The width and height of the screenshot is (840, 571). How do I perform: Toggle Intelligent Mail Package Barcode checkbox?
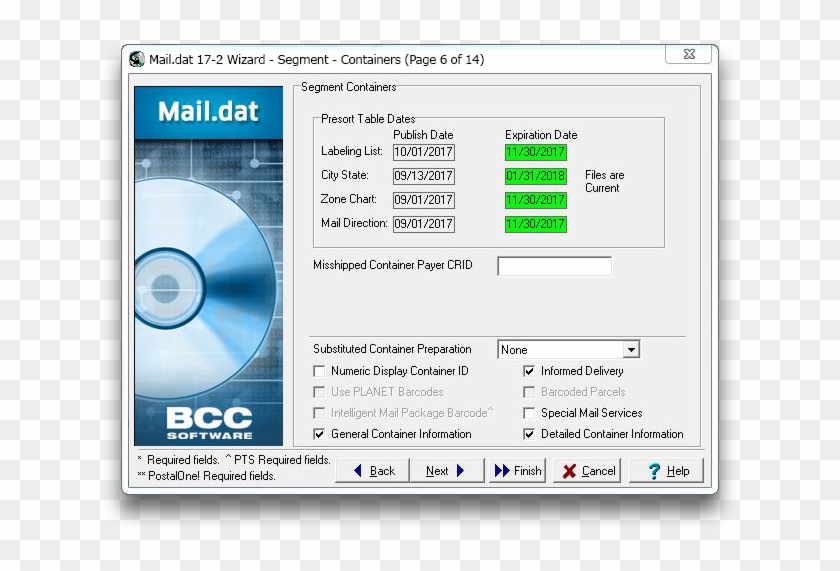tap(319, 413)
